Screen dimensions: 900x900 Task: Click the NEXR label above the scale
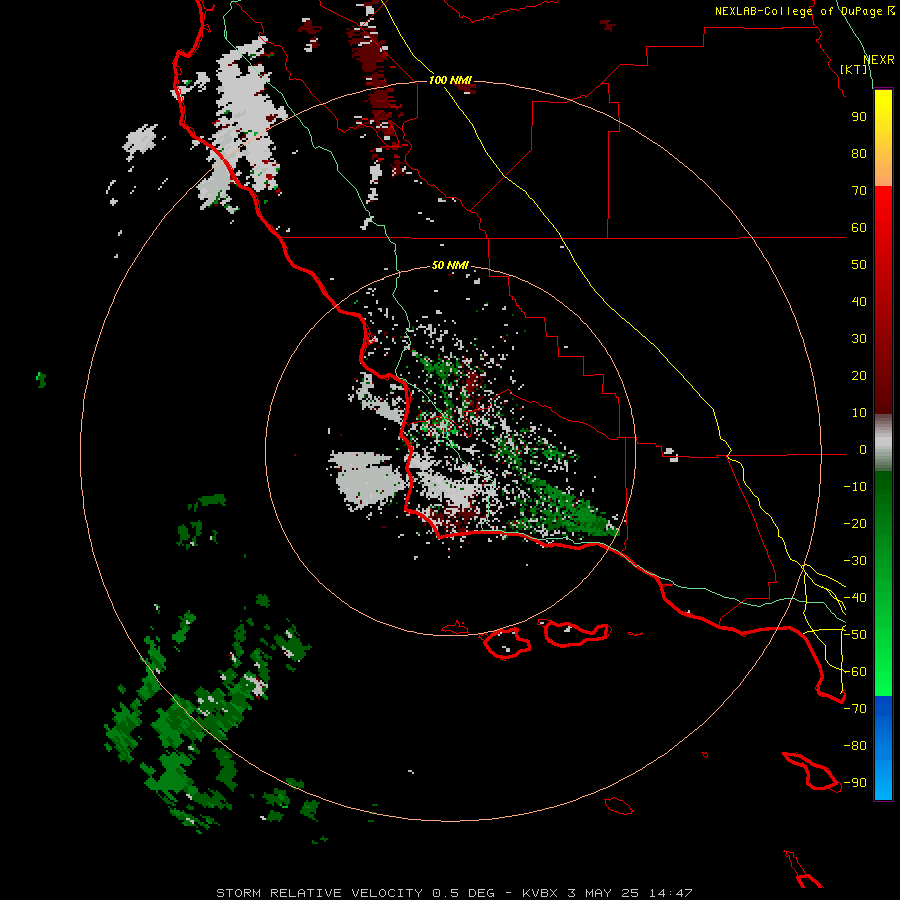click(879, 60)
